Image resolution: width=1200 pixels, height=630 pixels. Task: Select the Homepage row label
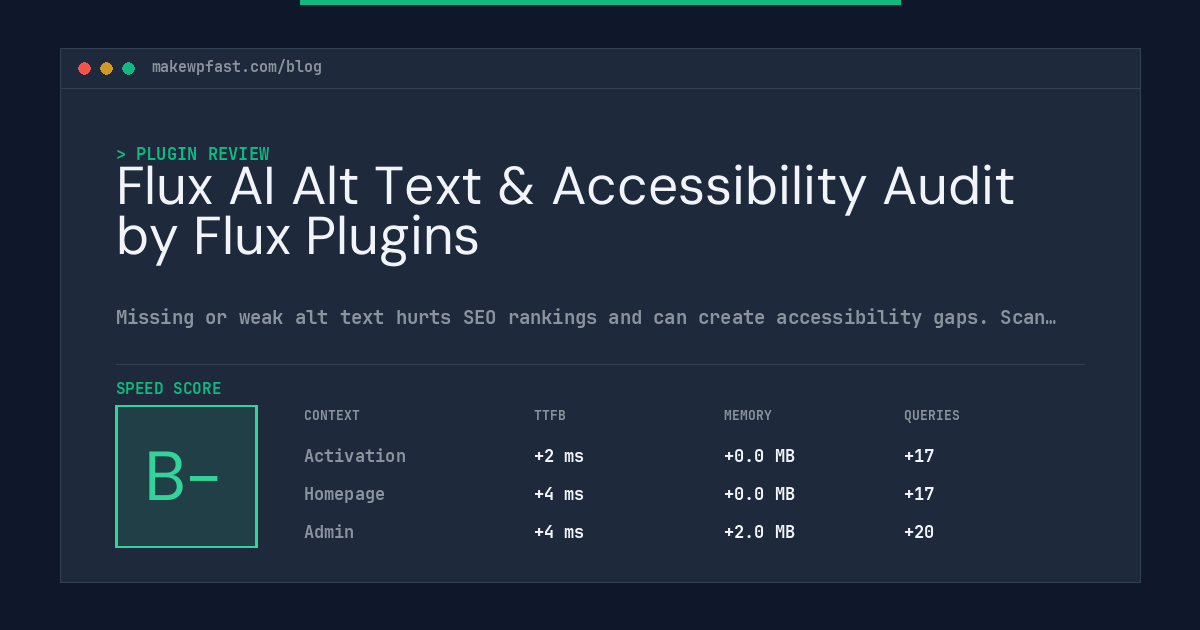pos(344,494)
